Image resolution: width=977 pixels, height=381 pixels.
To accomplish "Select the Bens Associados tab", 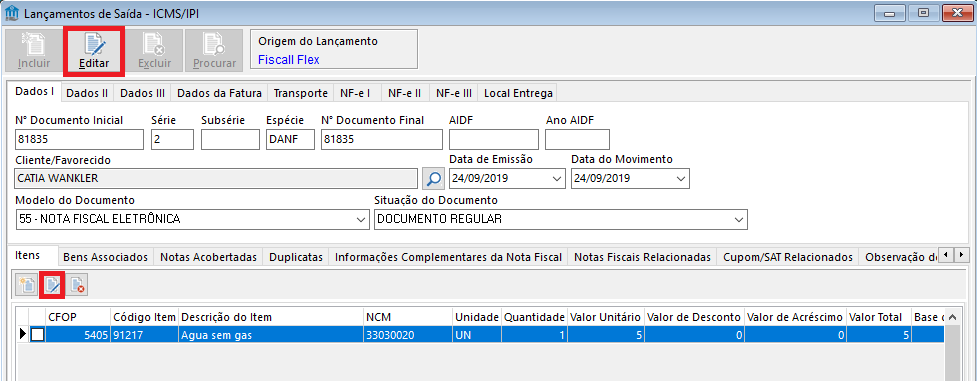I will [106, 257].
